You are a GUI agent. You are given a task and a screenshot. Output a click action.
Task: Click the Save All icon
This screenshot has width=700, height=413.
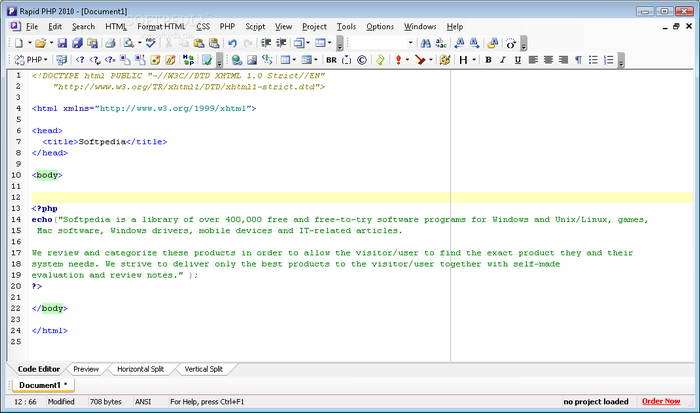77,43
